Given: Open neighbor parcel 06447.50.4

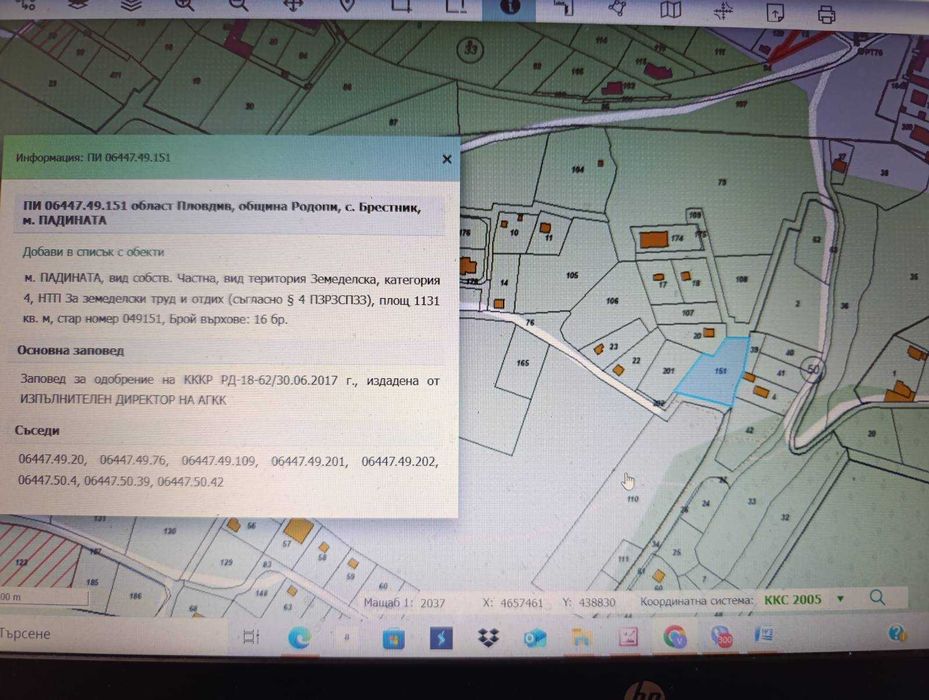Looking at the screenshot, I should 49,480.
